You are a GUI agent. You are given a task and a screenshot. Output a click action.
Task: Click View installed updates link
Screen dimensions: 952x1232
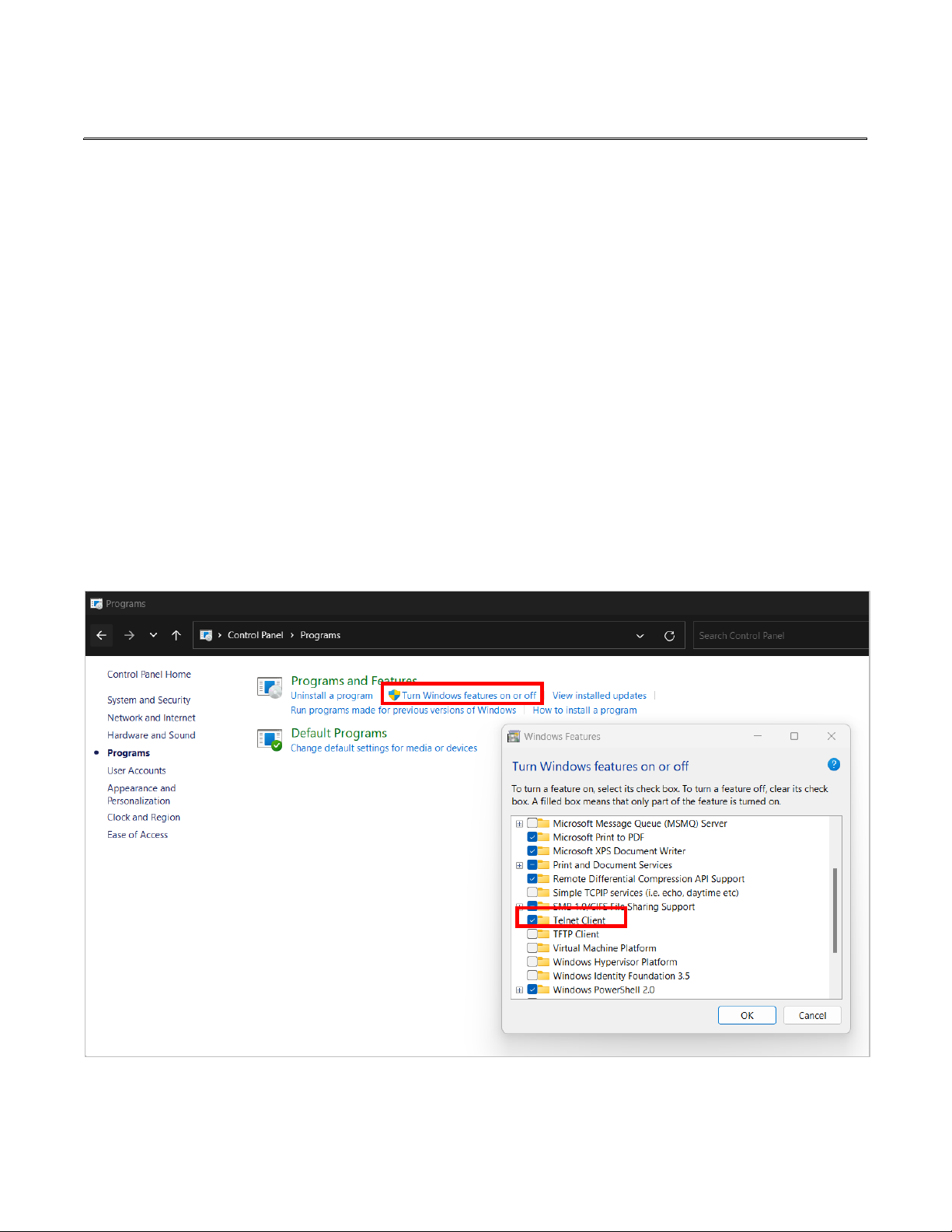point(599,696)
